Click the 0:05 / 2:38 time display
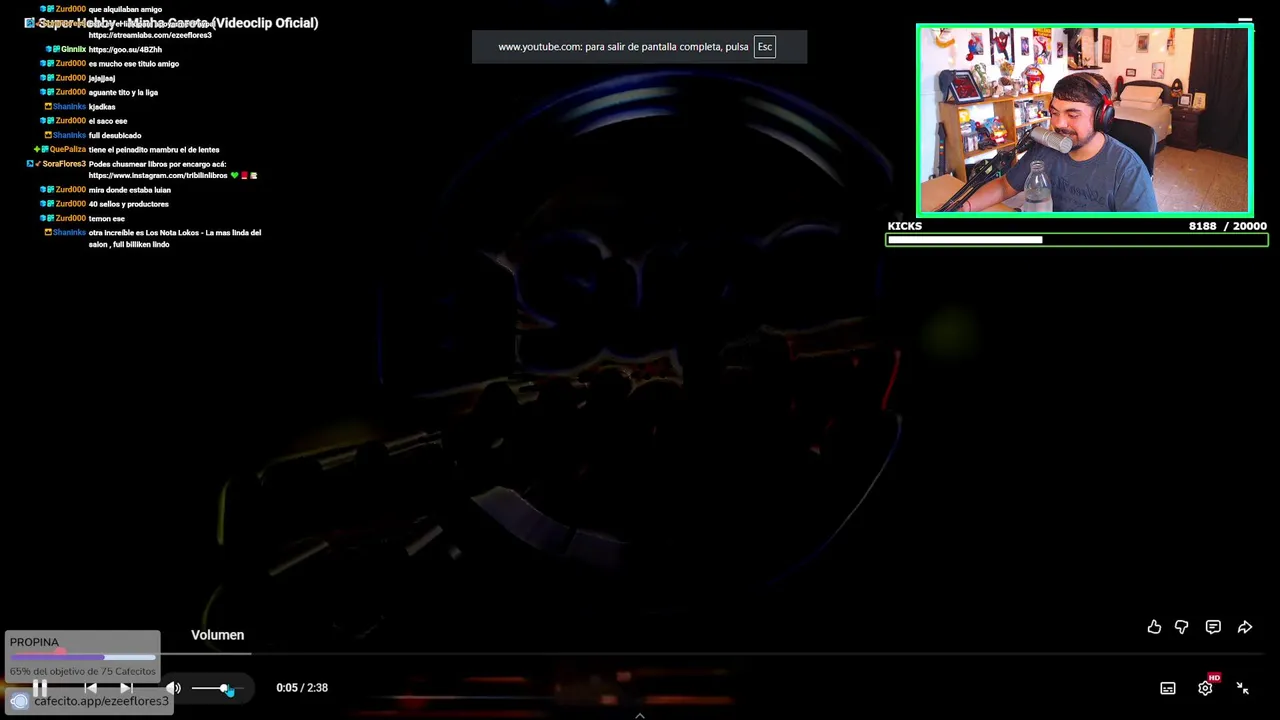The image size is (1280, 720). [302, 688]
